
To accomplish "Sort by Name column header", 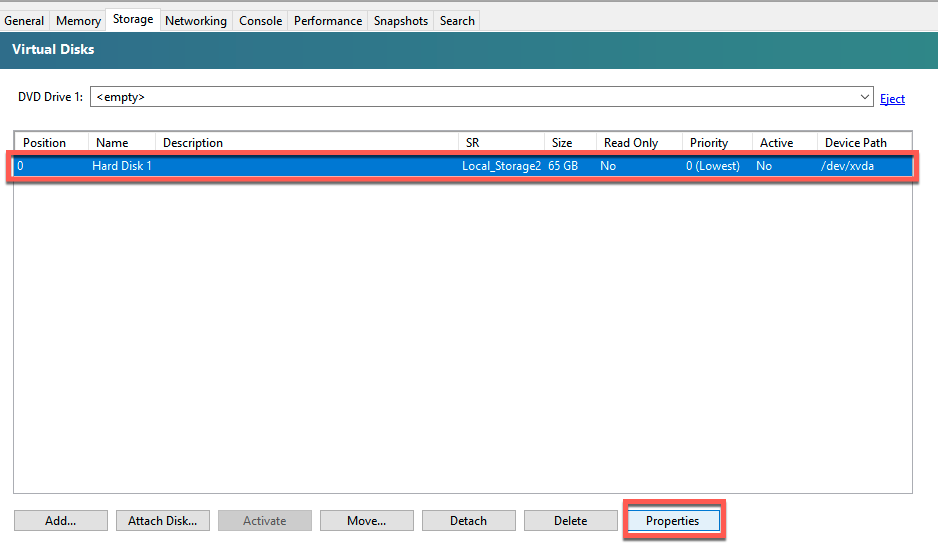I will (x=121, y=142).
